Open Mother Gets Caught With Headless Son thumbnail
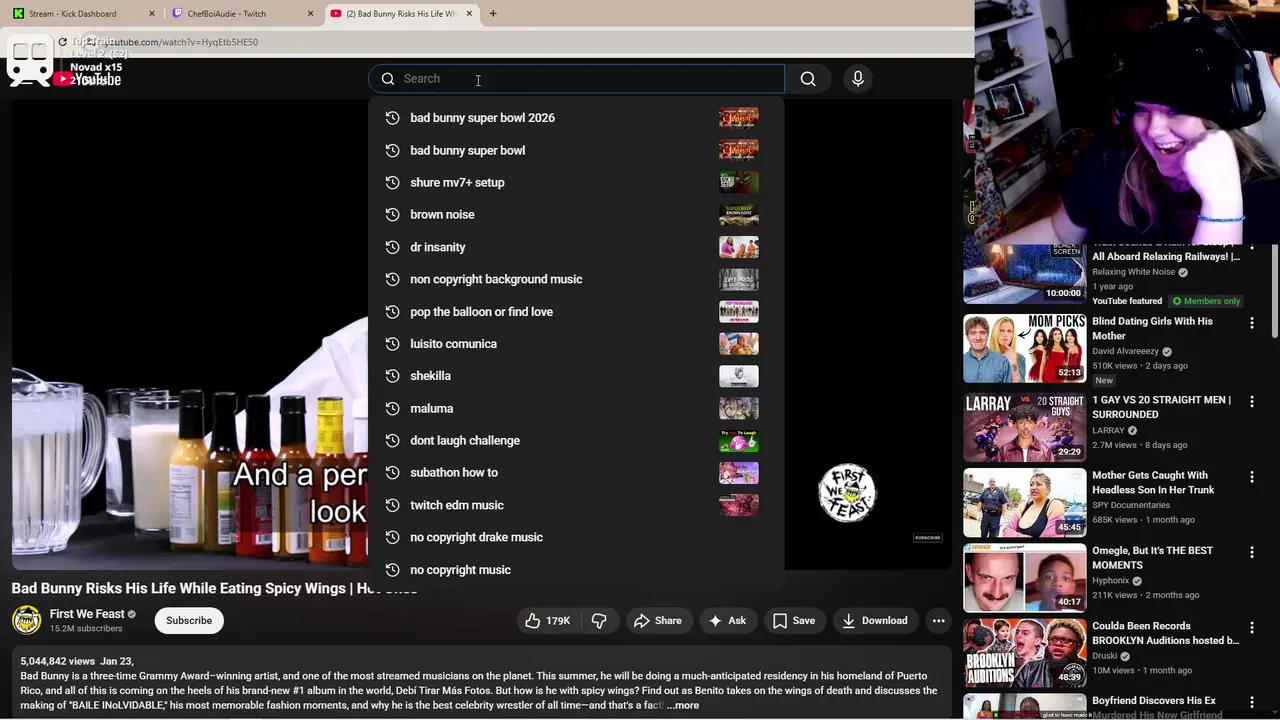Screen dimensions: 1280x720 (1024, 503)
